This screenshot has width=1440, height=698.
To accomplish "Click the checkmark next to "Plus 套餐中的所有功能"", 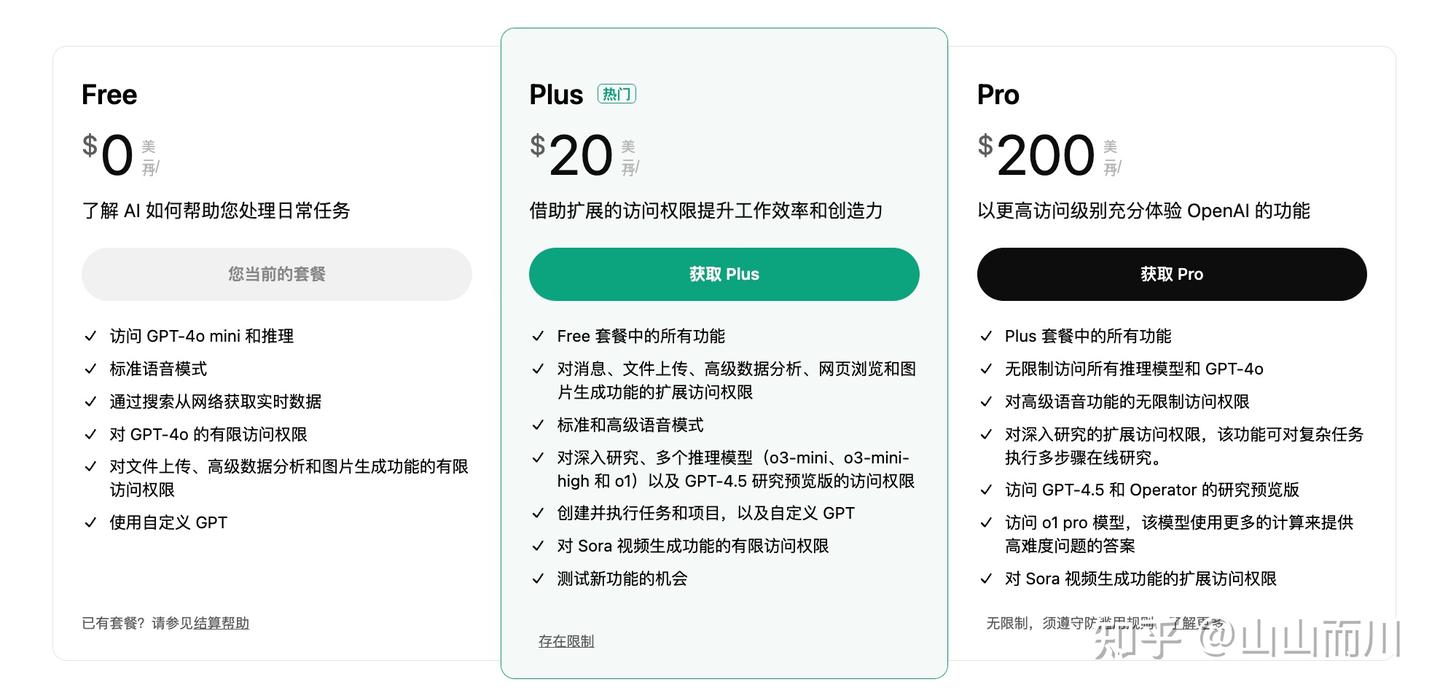I will click(x=987, y=336).
